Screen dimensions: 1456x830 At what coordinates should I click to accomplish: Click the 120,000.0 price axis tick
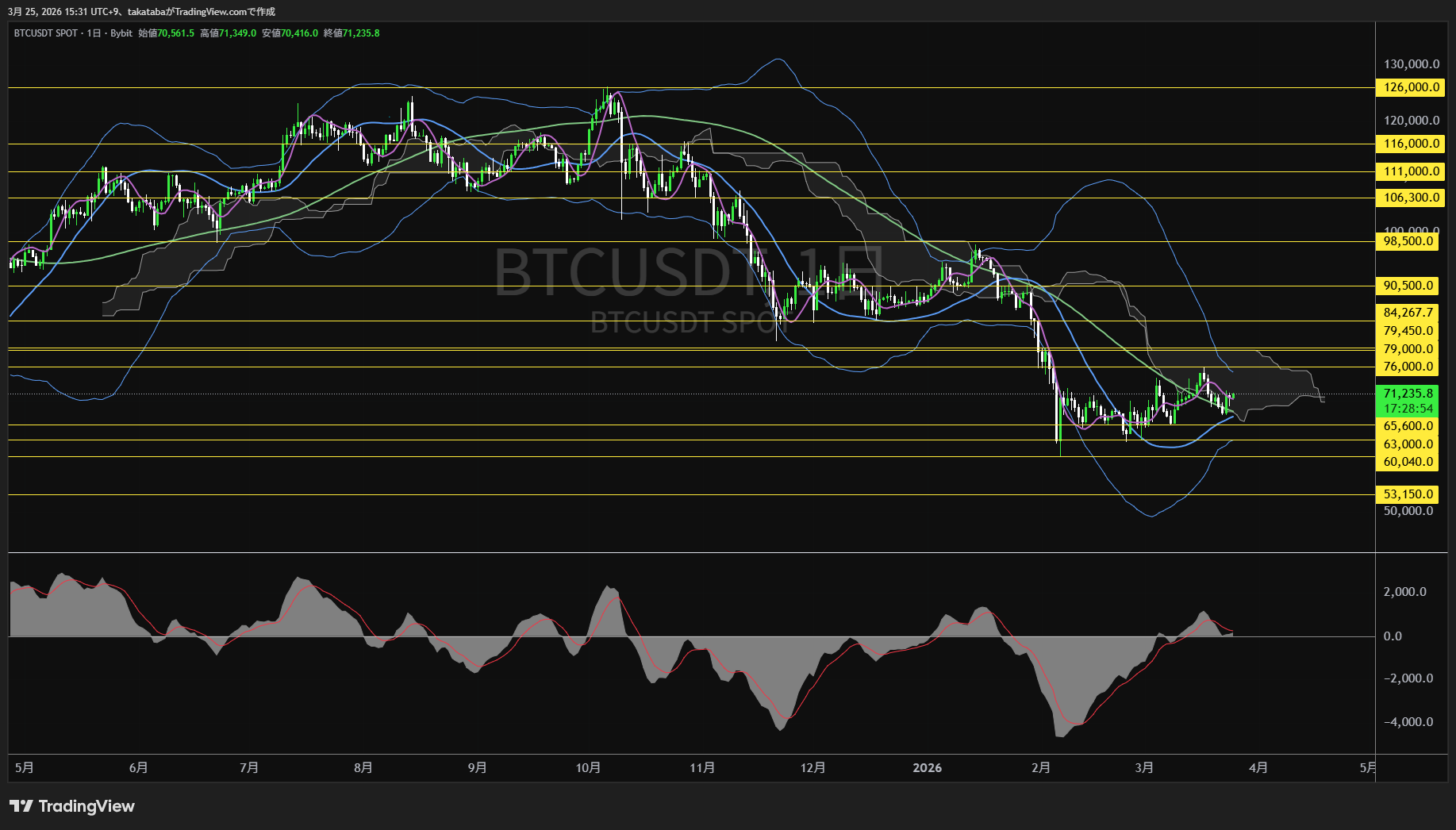coord(1411,121)
